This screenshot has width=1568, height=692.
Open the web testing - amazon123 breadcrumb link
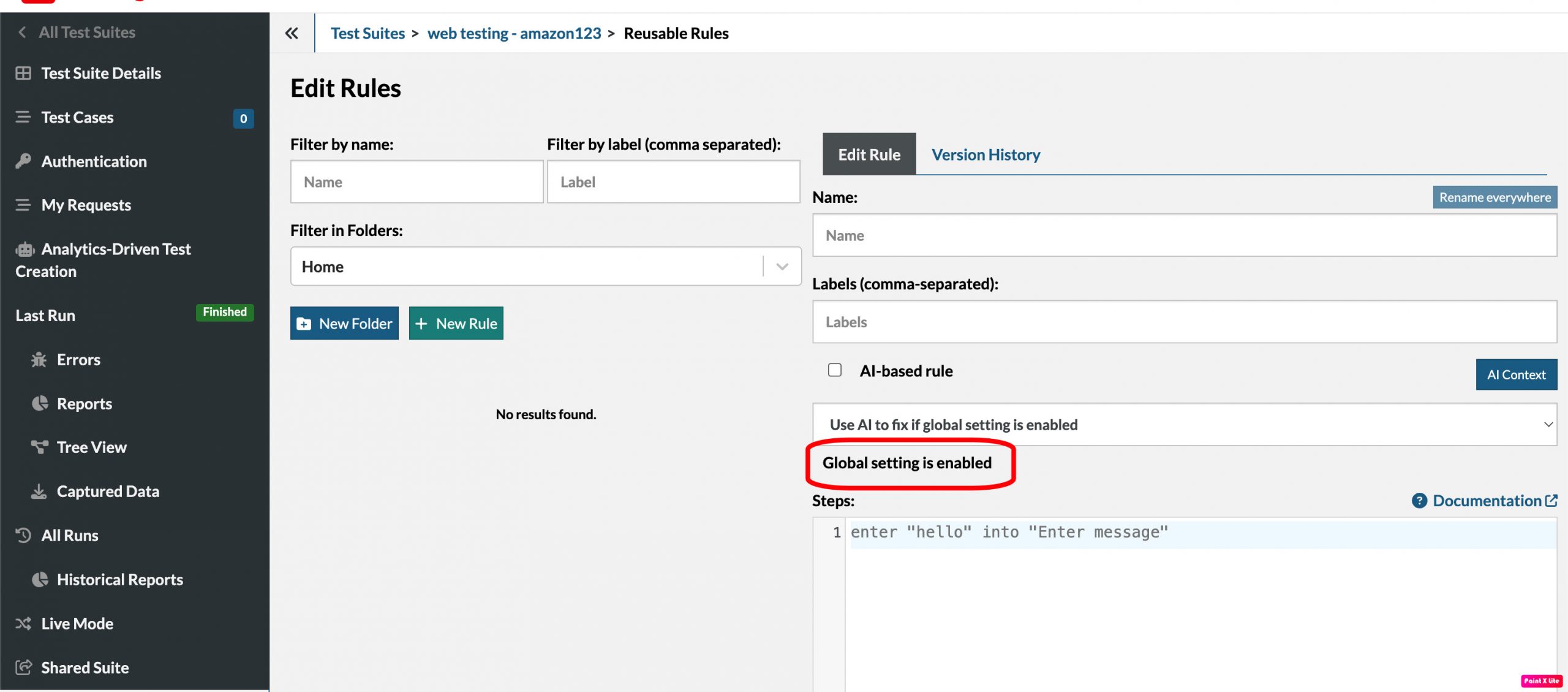pyautogui.click(x=514, y=33)
